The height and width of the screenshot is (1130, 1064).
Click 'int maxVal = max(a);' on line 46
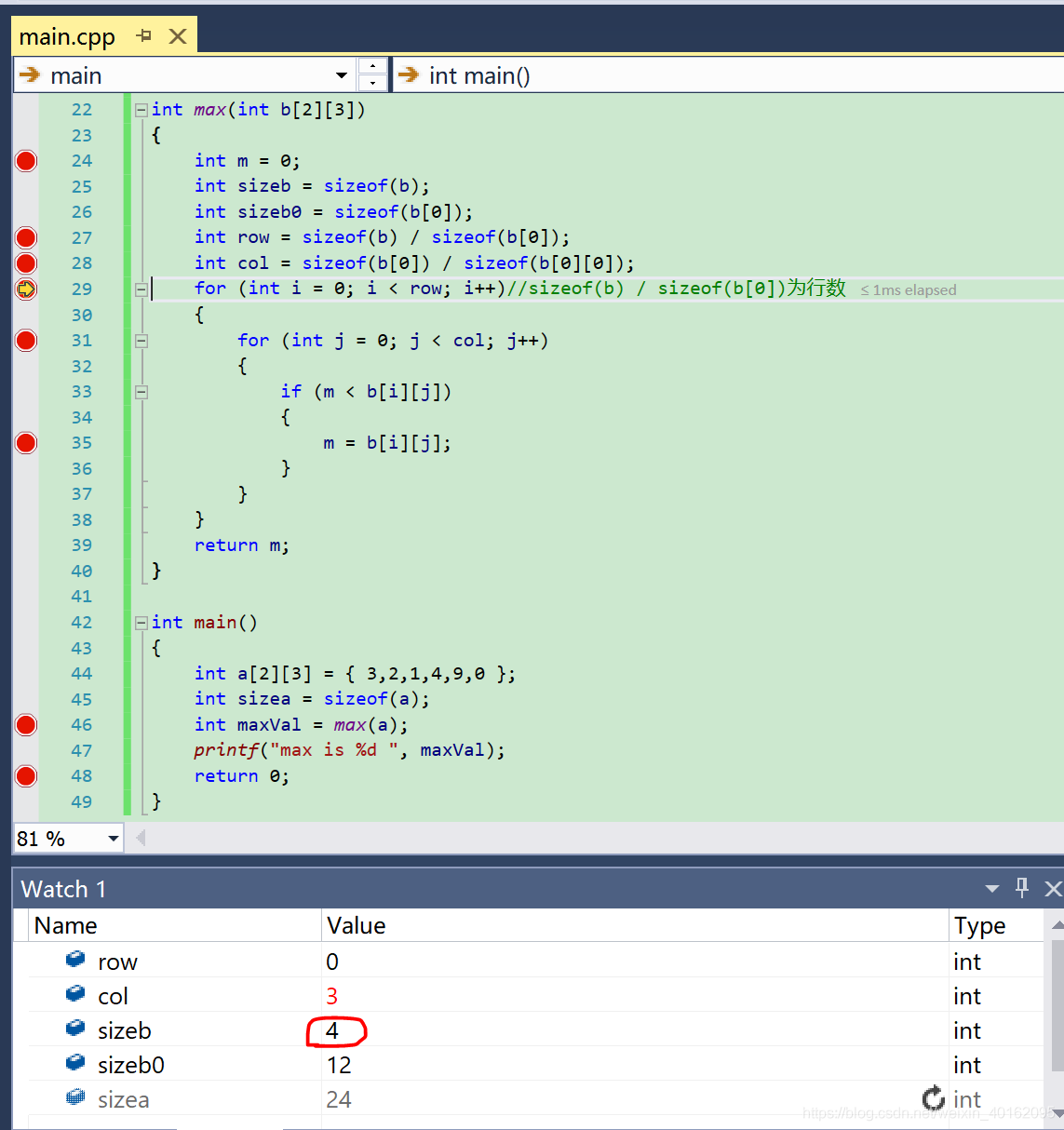[x=301, y=725]
